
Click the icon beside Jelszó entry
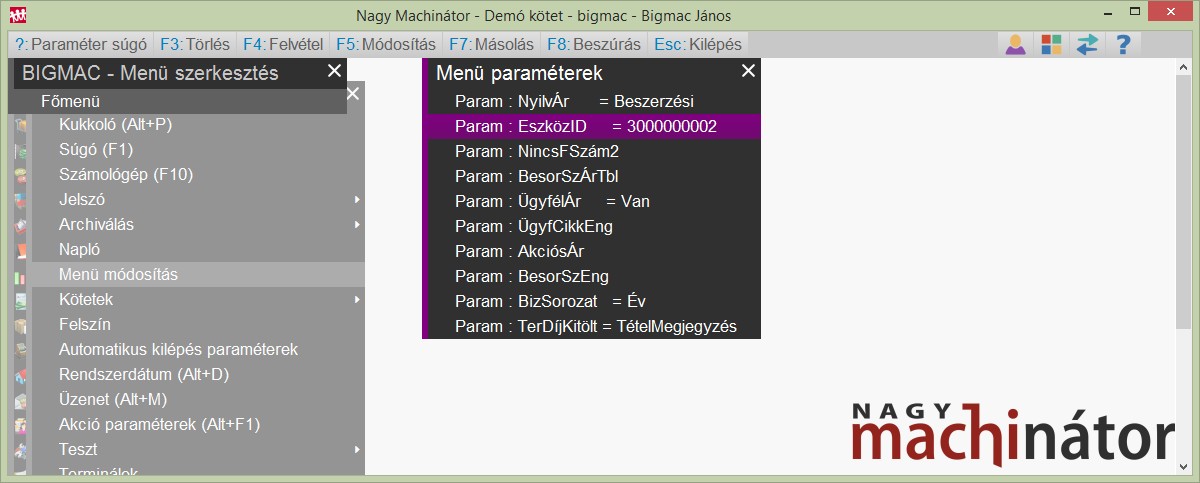tap(22, 199)
